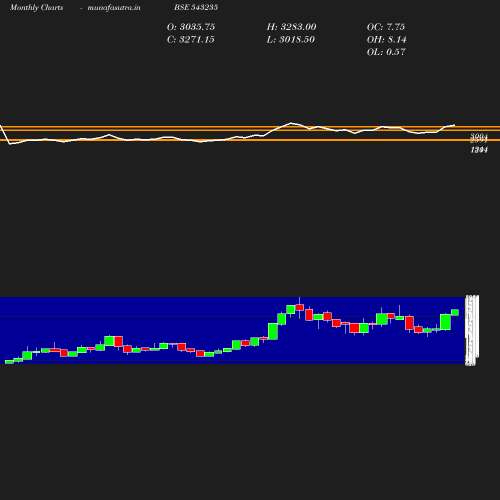Screen dimensions: 500x500
Task: Select the high price 'H: 3283.00'
Action: (x=291, y=27)
